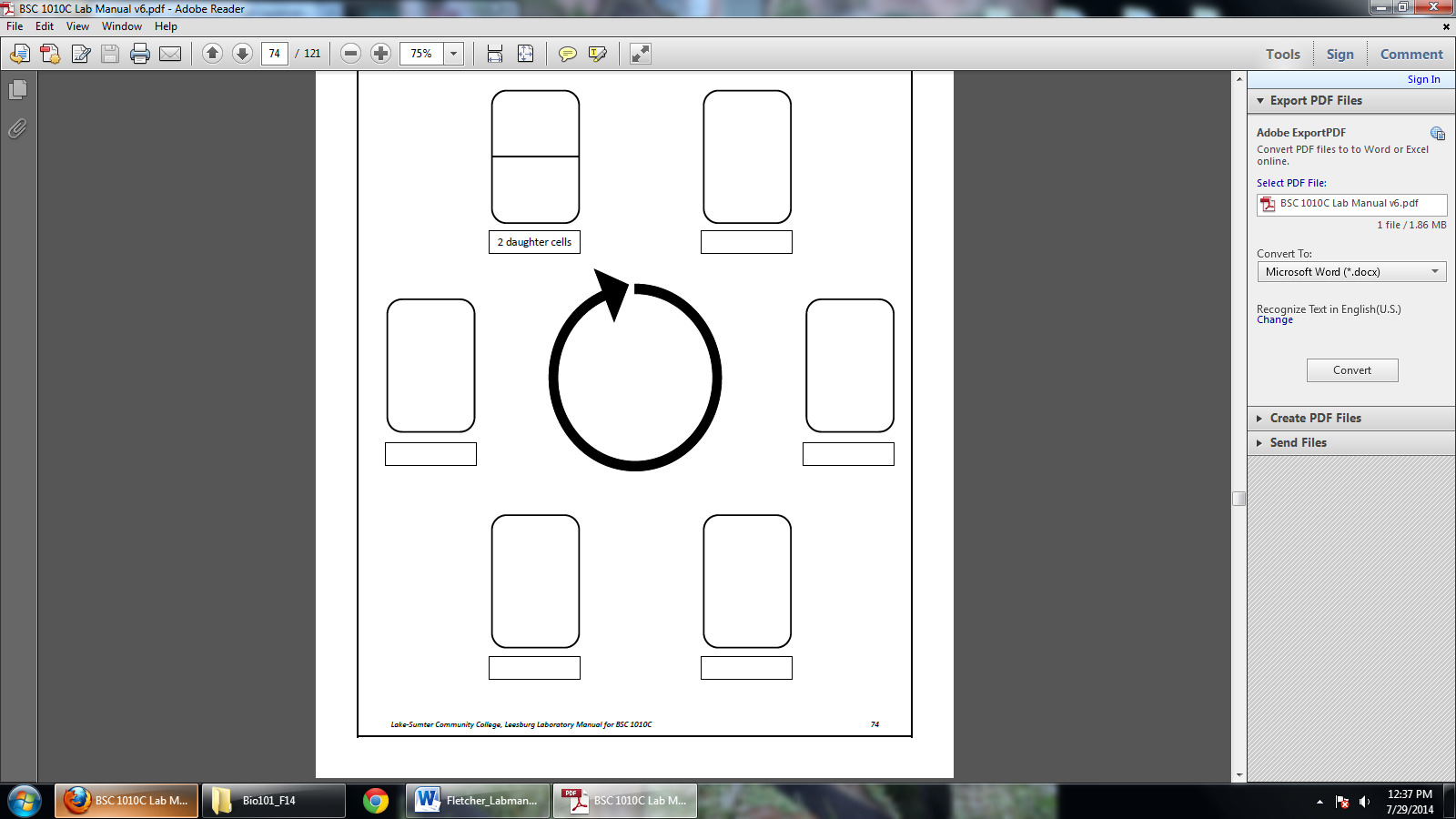Screen dimensions: 1456x819
Task: Switch to the Sign pane
Action: [1340, 55]
